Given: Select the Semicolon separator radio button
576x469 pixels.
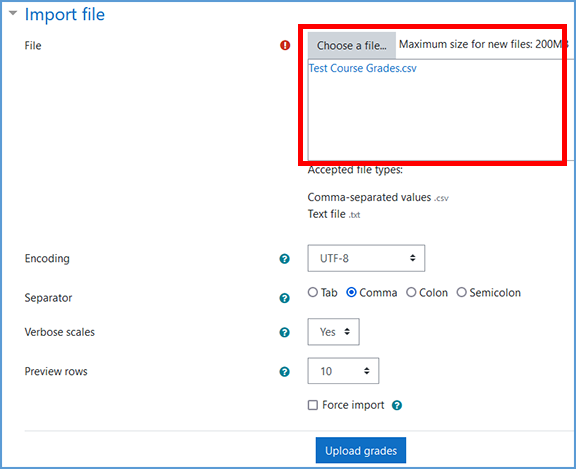Looking at the screenshot, I should point(461,292).
